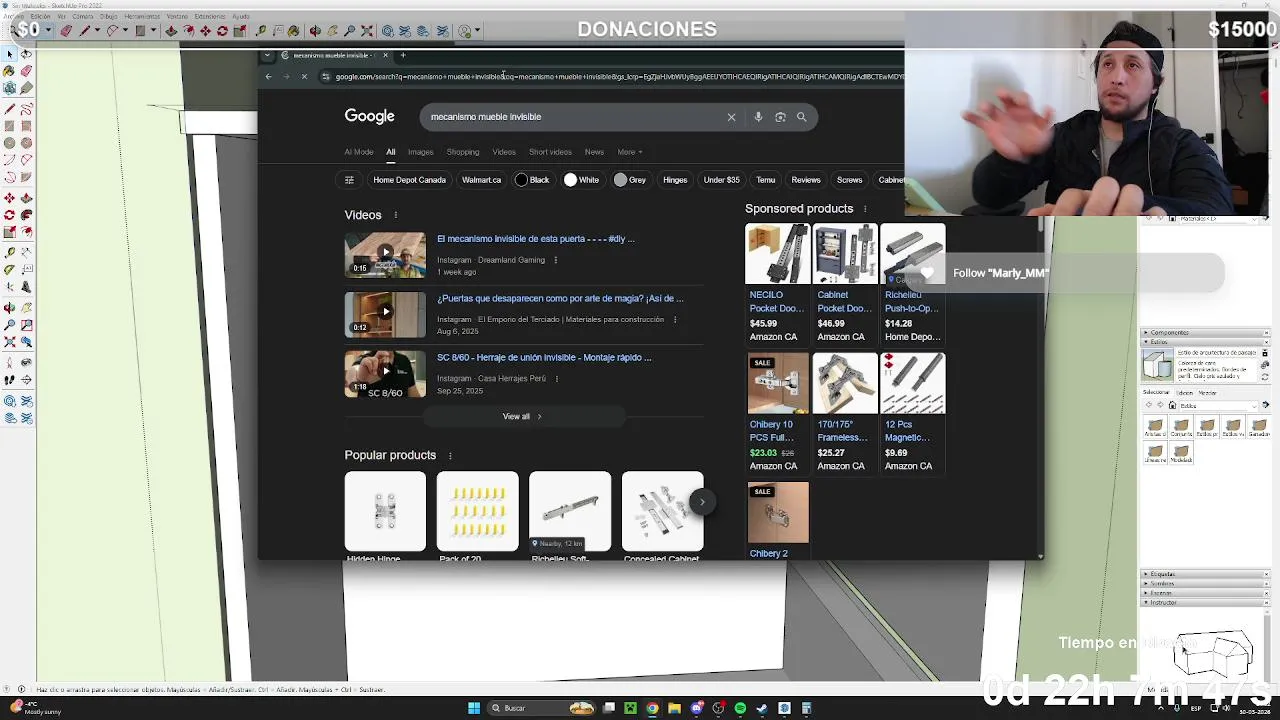
Task: Click the Hidden Hinge popular product thumbnail
Action: [x=385, y=511]
